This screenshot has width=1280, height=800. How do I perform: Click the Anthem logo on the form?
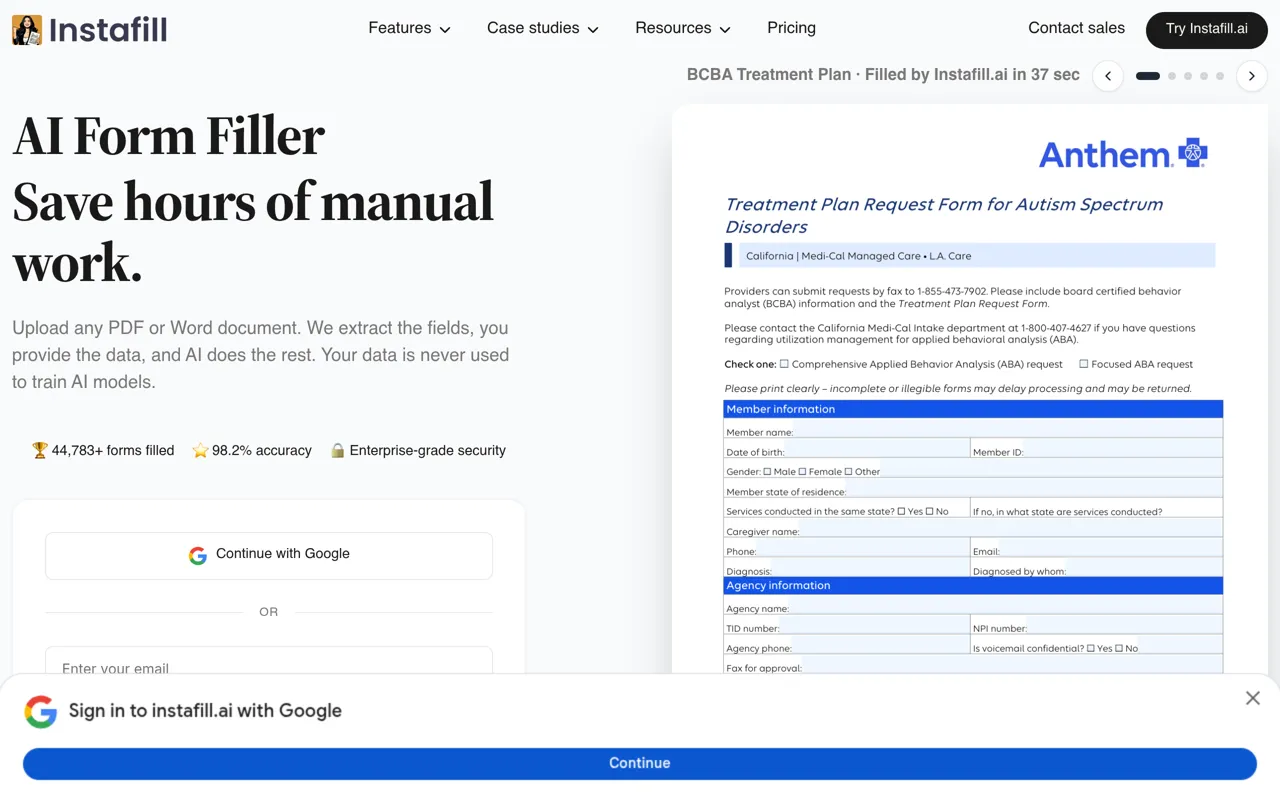(1123, 154)
